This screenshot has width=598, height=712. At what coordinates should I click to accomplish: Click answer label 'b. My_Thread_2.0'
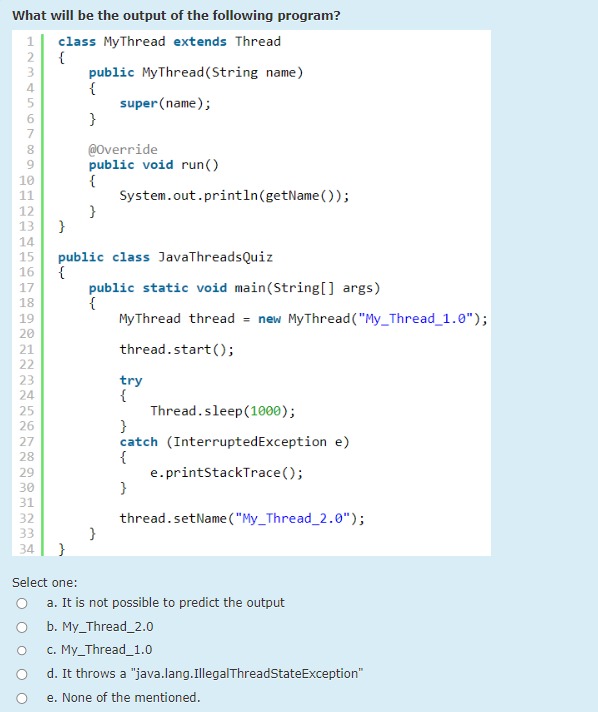[x=100, y=627]
